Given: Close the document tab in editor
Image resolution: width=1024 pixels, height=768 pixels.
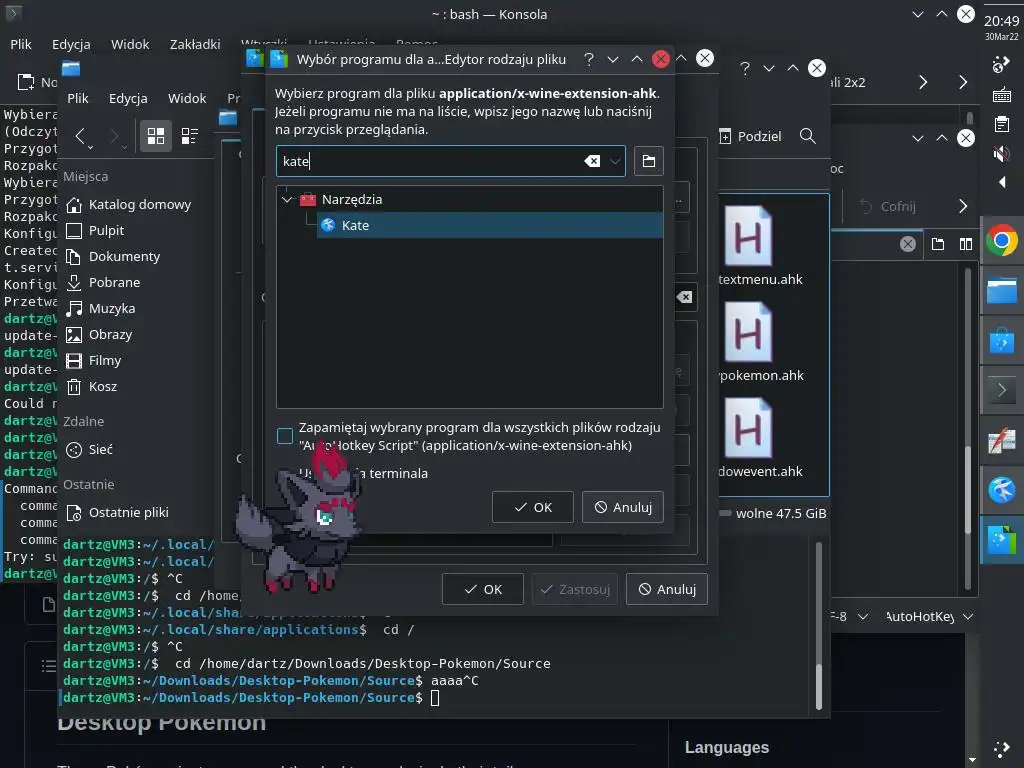Looking at the screenshot, I should (x=908, y=244).
